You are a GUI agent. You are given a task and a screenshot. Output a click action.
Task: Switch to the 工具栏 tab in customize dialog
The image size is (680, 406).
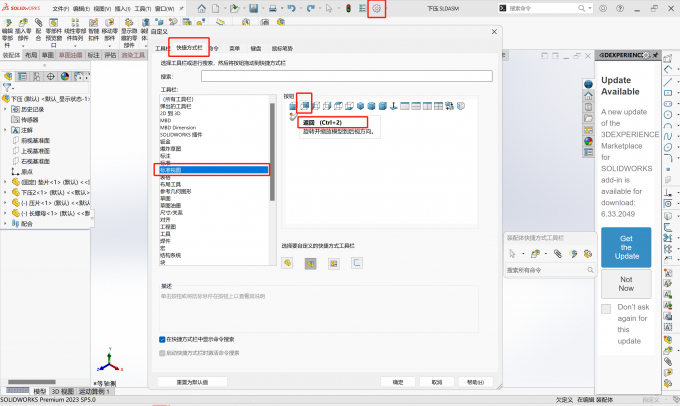[x=162, y=48]
